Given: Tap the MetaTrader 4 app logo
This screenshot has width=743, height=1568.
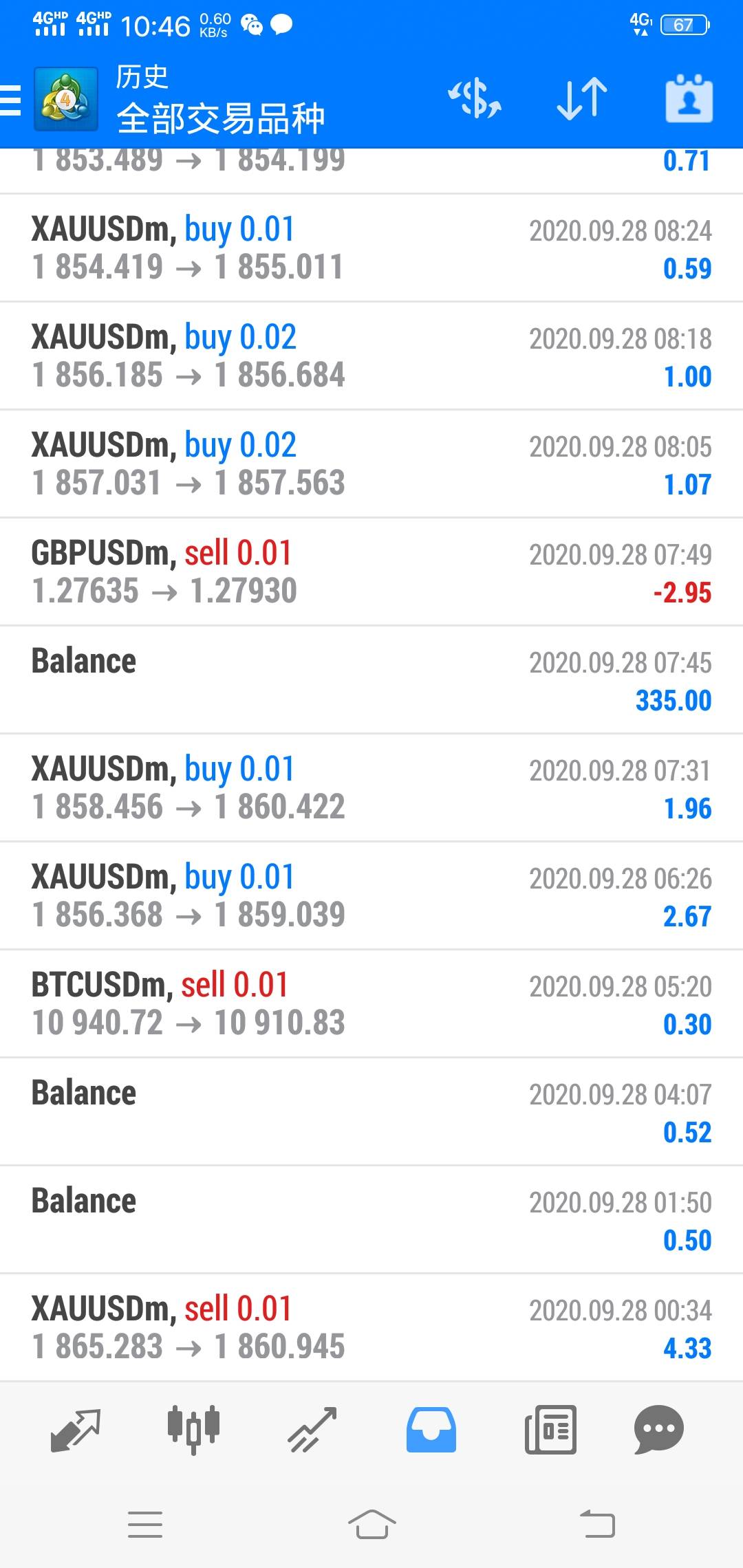Looking at the screenshot, I should [x=66, y=100].
